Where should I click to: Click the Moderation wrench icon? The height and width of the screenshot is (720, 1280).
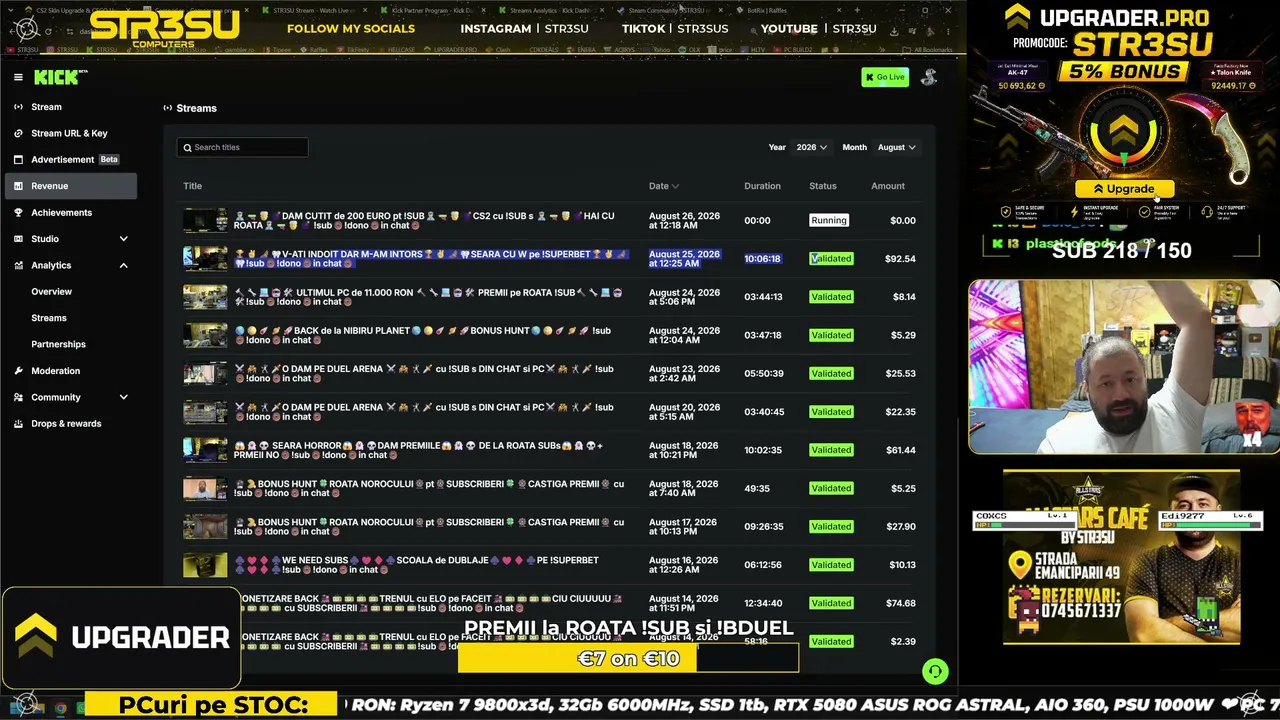pyautogui.click(x=19, y=371)
